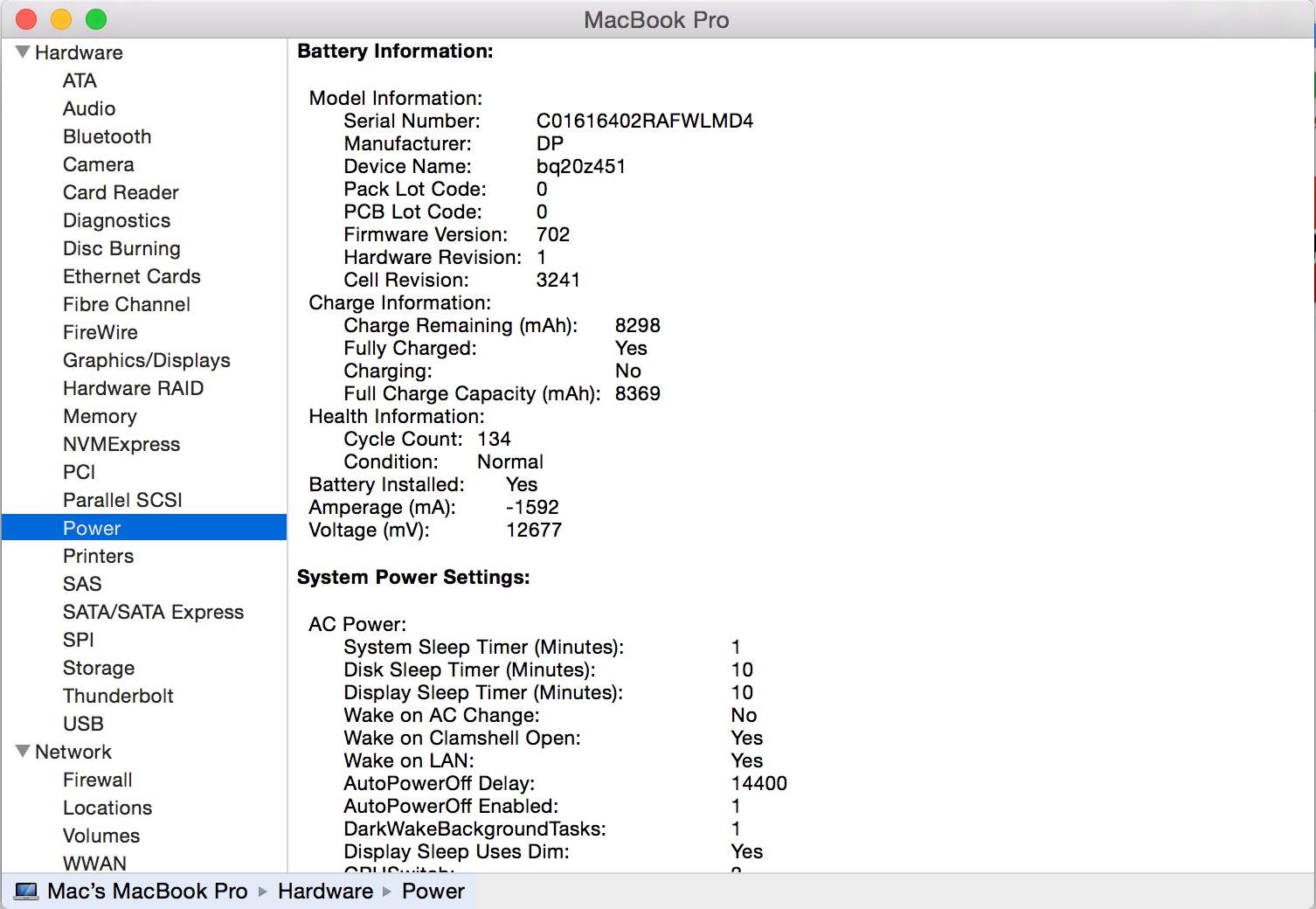The height and width of the screenshot is (909, 1316).
Task: Open FireWire hardware info
Action: click(100, 332)
